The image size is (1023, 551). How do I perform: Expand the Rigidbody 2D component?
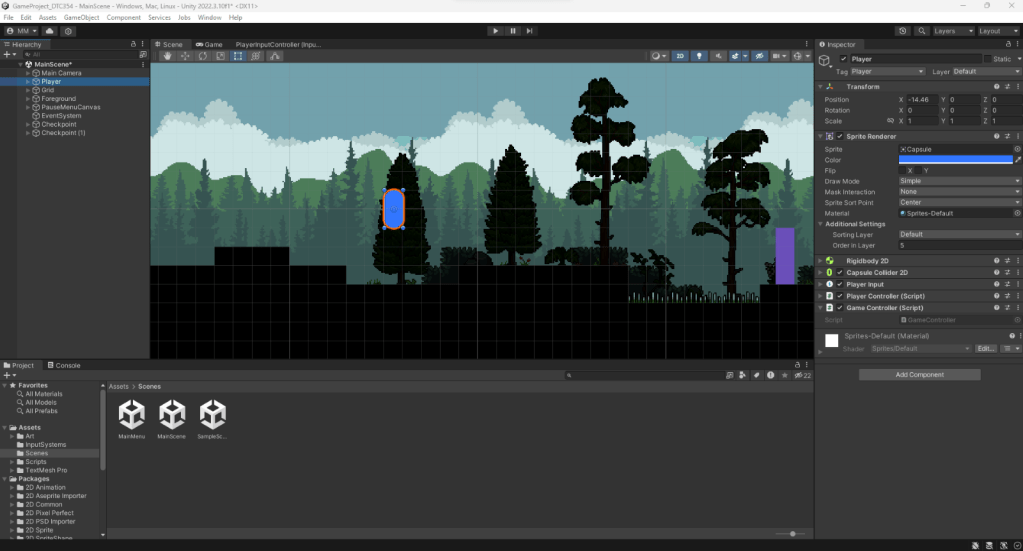click(820, 260)
